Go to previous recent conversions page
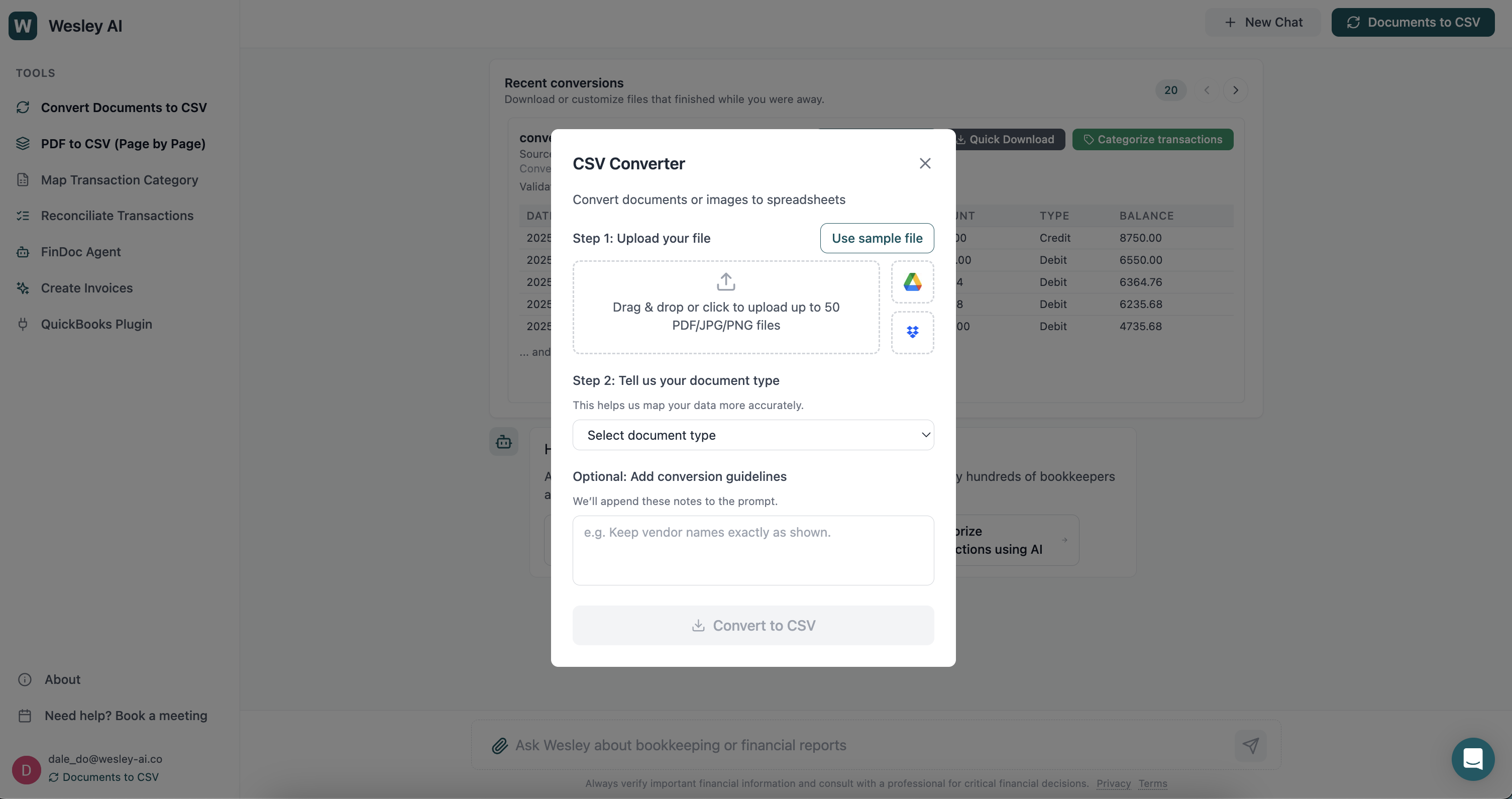The width and height of the screenshot is (1512, 799). point(1206,90)
